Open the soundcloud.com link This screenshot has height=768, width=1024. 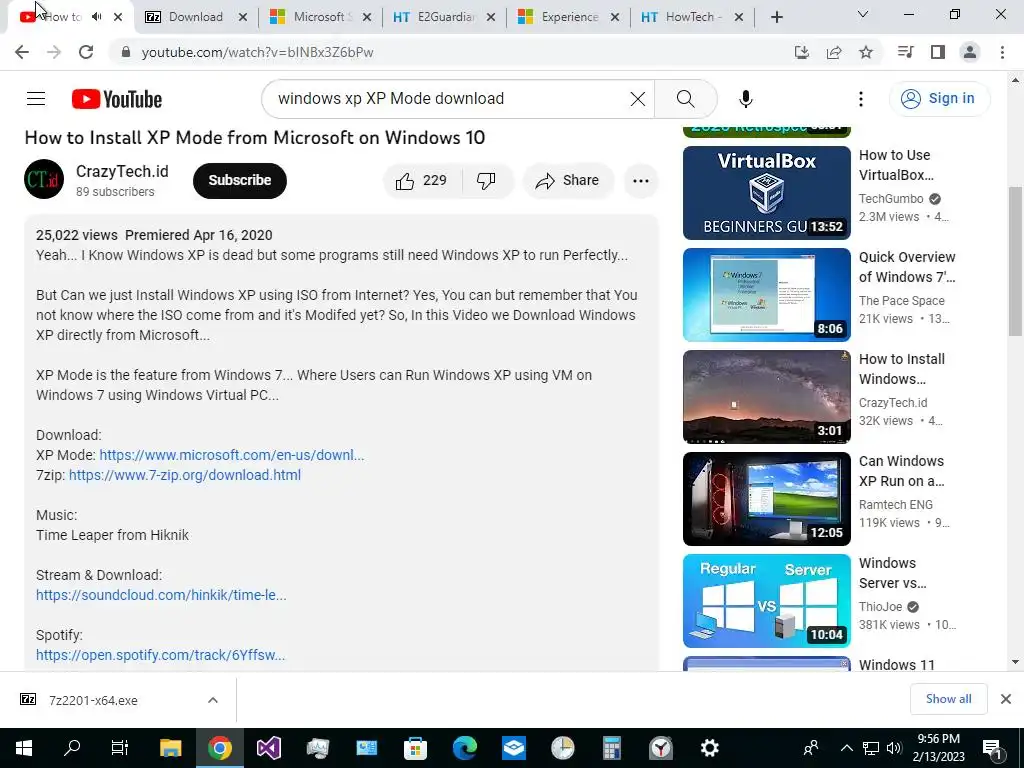161,595
